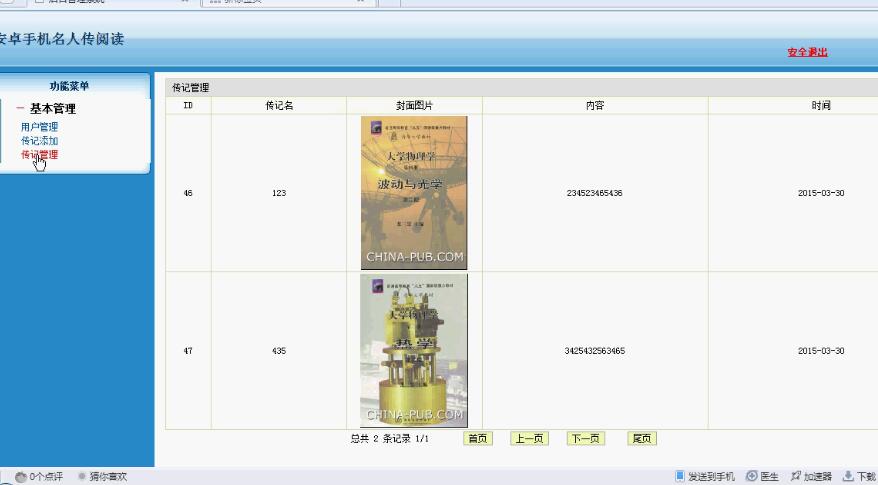Click the 0个点评 review icon

click(x=21, y=477)
